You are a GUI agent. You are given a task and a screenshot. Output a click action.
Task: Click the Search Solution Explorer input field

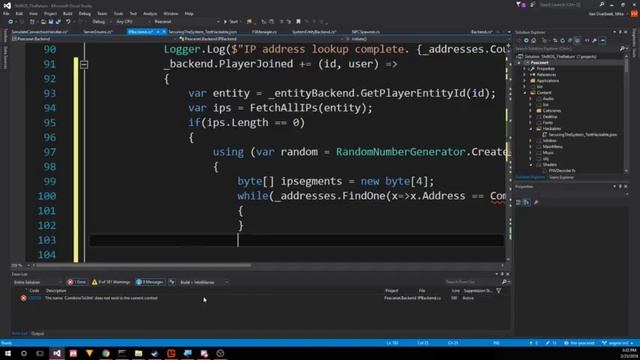click(x=567, y=49)
